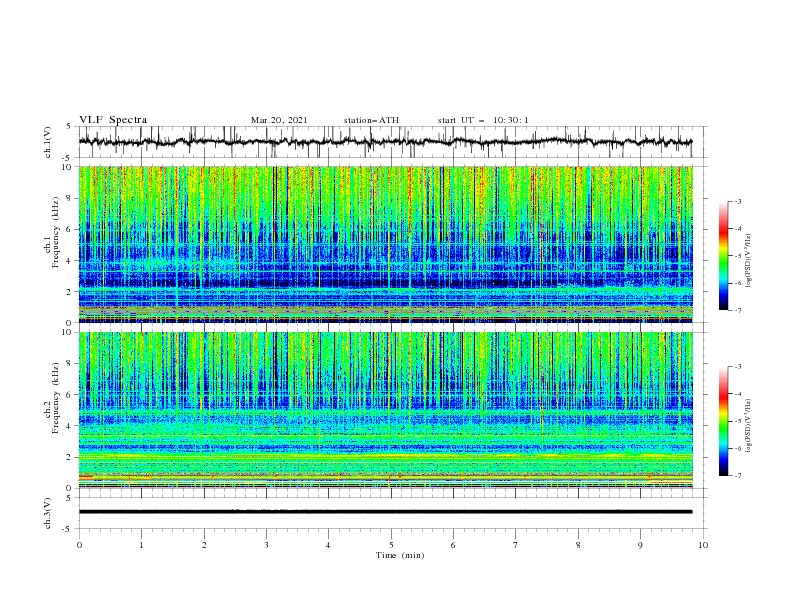Click the ch.1 spectrogram PSD color bar
The image size is (792, 612).
pos(723,255)
